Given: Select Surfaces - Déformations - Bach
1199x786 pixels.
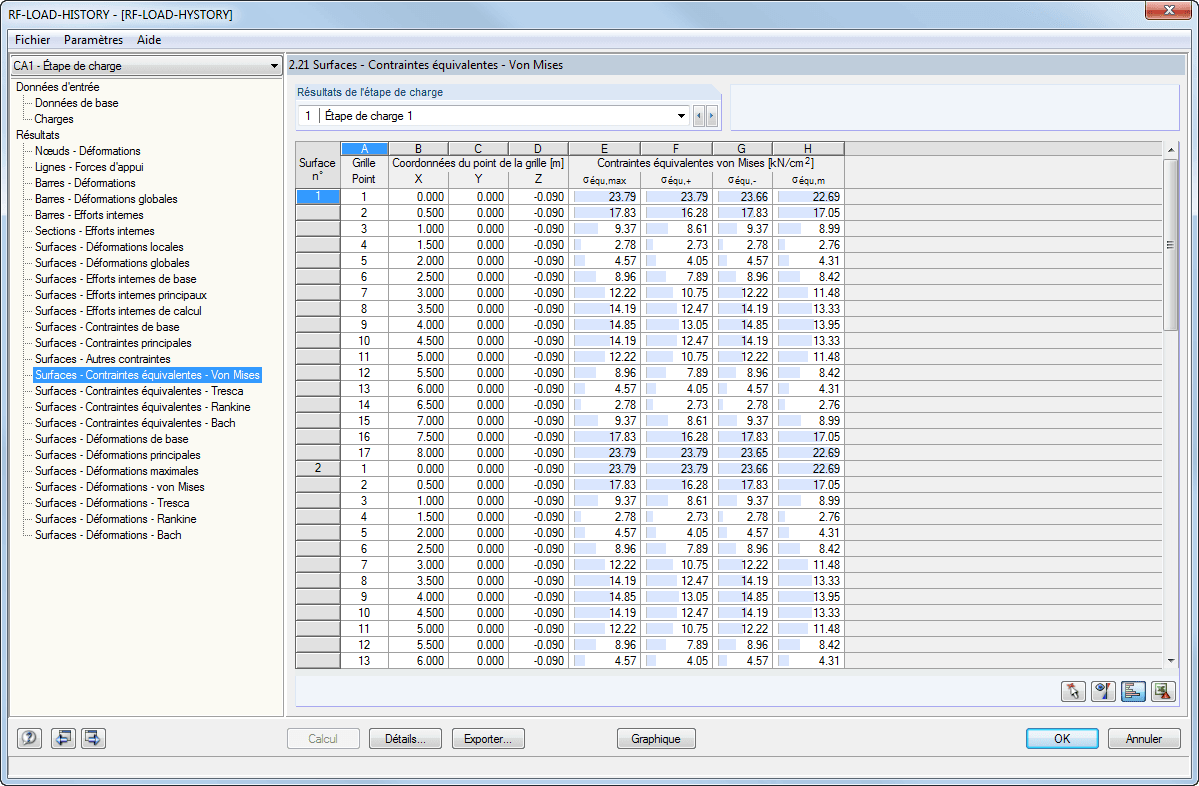Looking at the screenshot, I should tap(109, 535).
